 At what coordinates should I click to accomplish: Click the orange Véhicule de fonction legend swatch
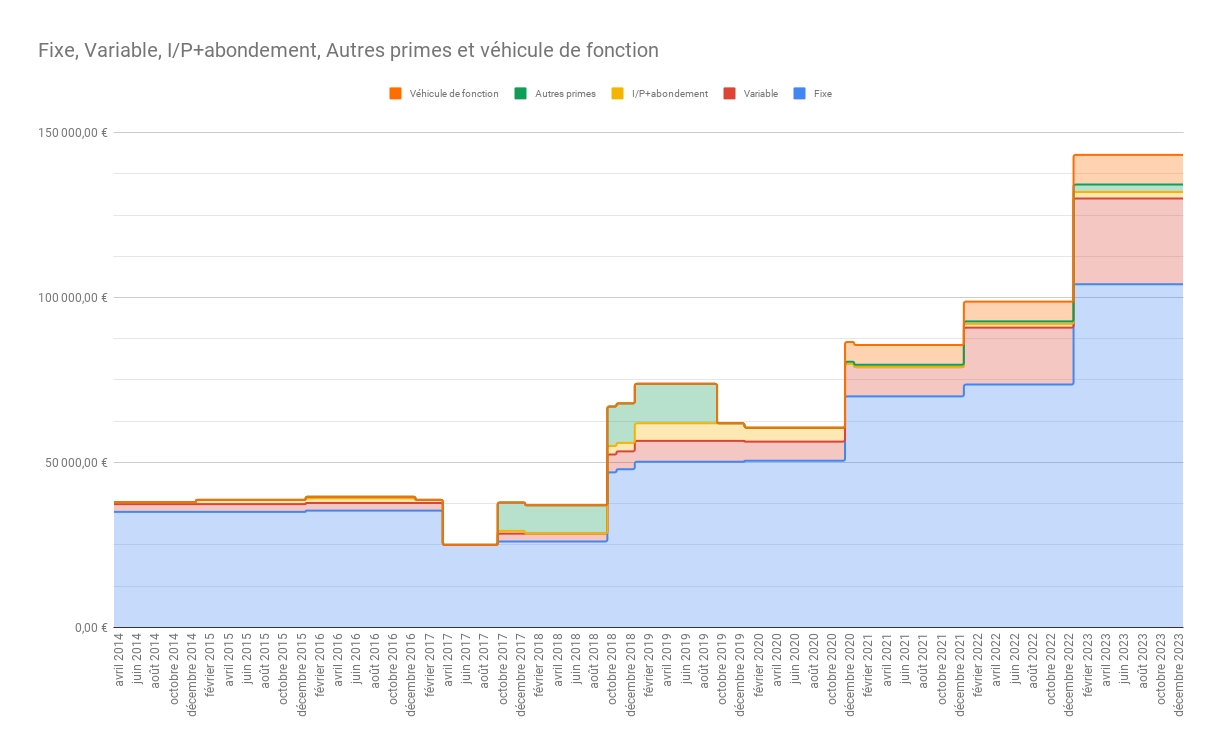395,94
